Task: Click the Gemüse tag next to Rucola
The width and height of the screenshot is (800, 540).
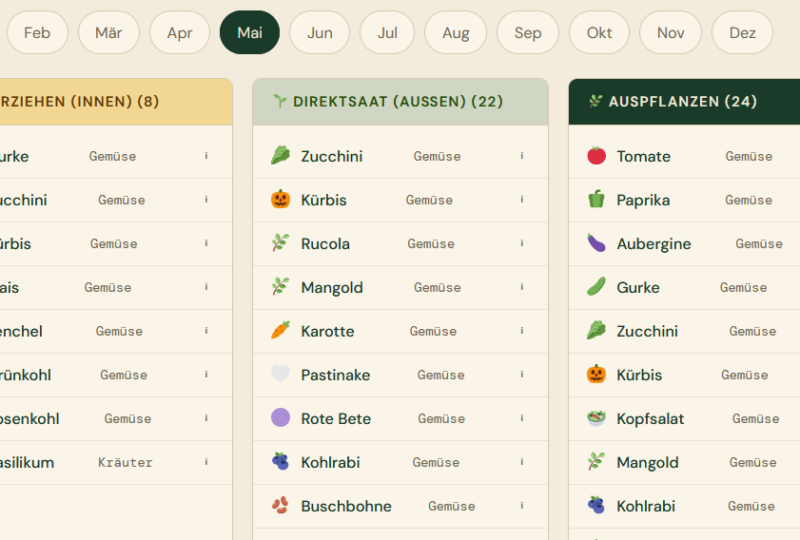Action: 431,244
